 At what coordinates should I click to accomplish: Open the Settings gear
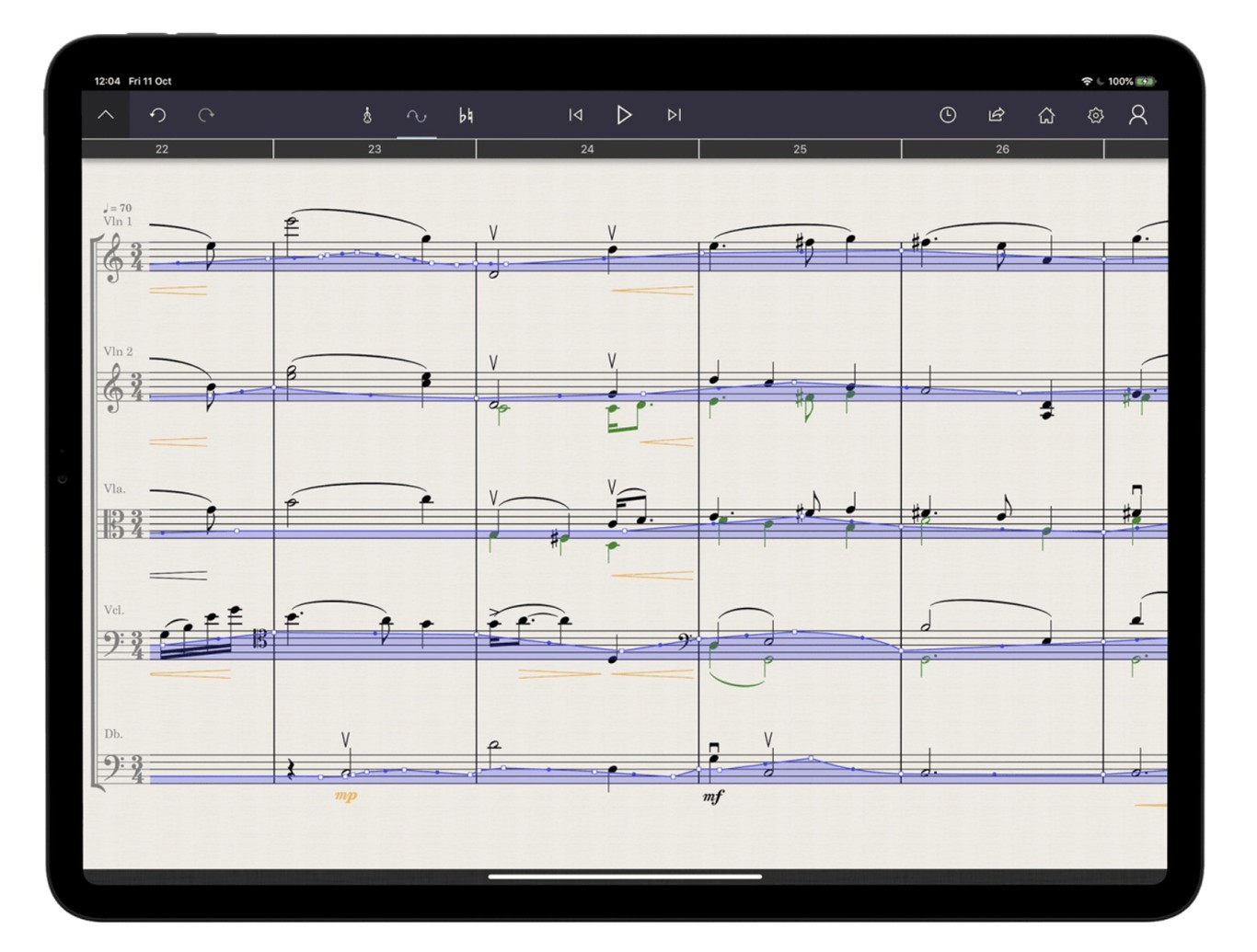(1095, 114)
